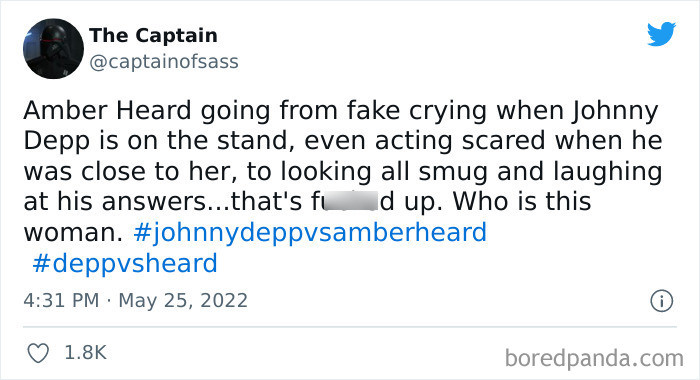
Task: Click the word "Johnny" in the tweet
Action: (x=615, y=112)
